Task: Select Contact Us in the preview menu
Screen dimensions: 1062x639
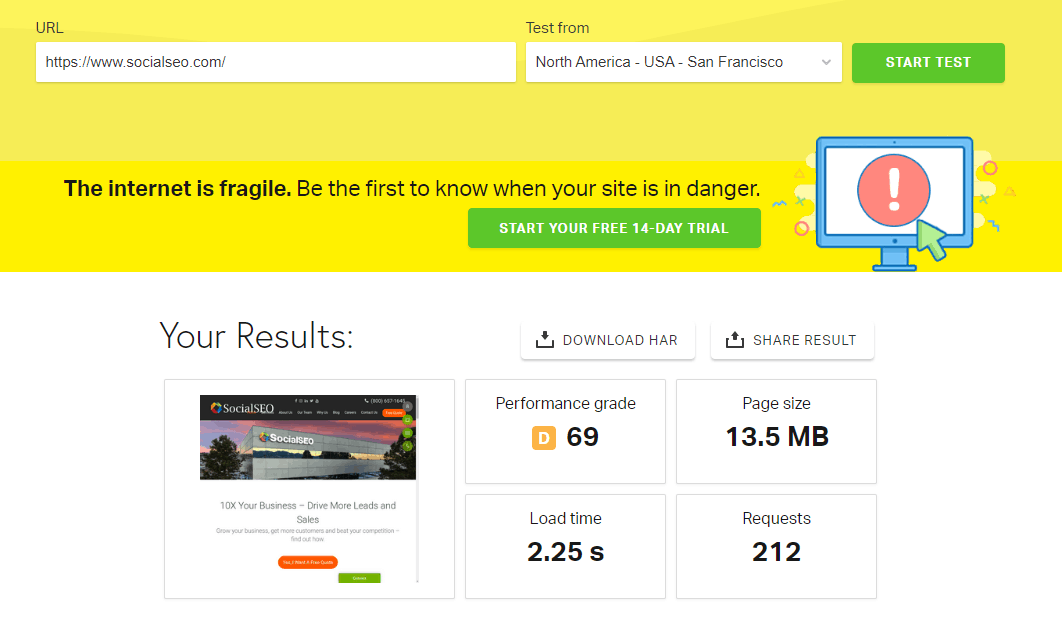Action: pyautogui.click(x=369, y=412)
